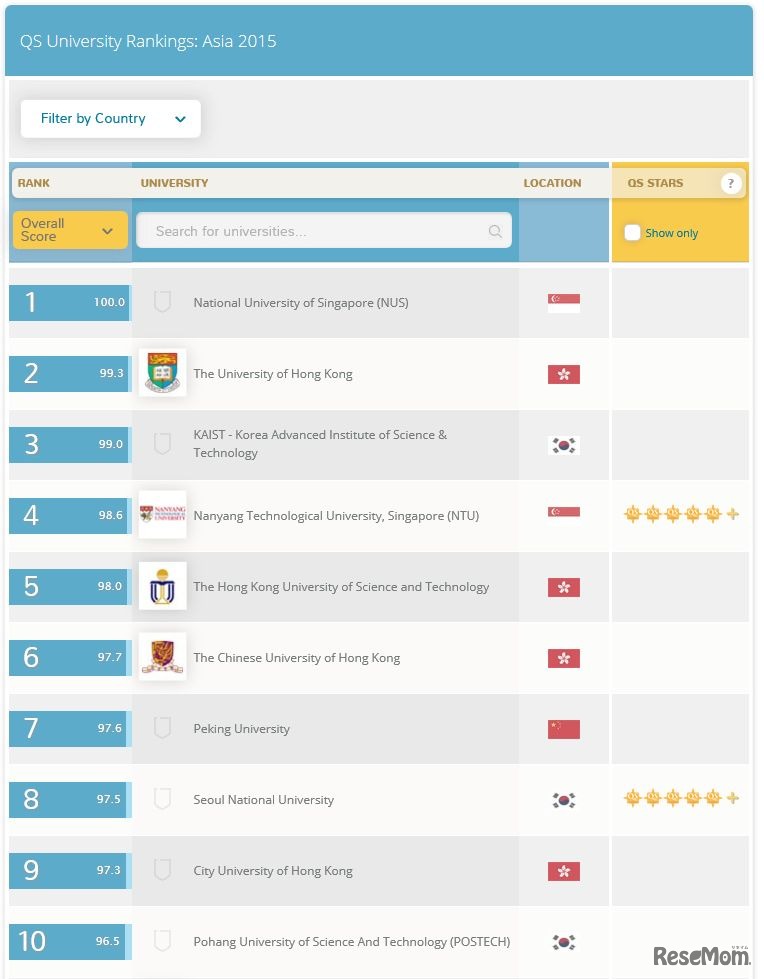This screenshot has width=764, height=979.
Task: Click the placeholder shield beside City University
Action: point(162,870)
